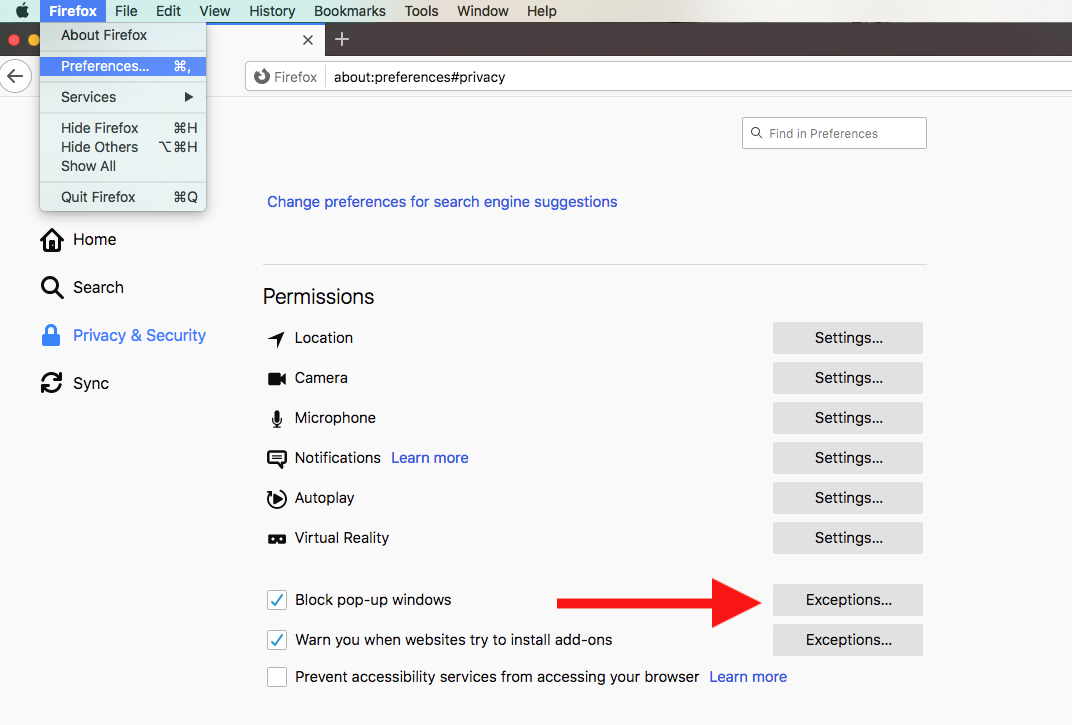
Task: Choose Preferences... from Firefox menu
Action: point(123,66)
